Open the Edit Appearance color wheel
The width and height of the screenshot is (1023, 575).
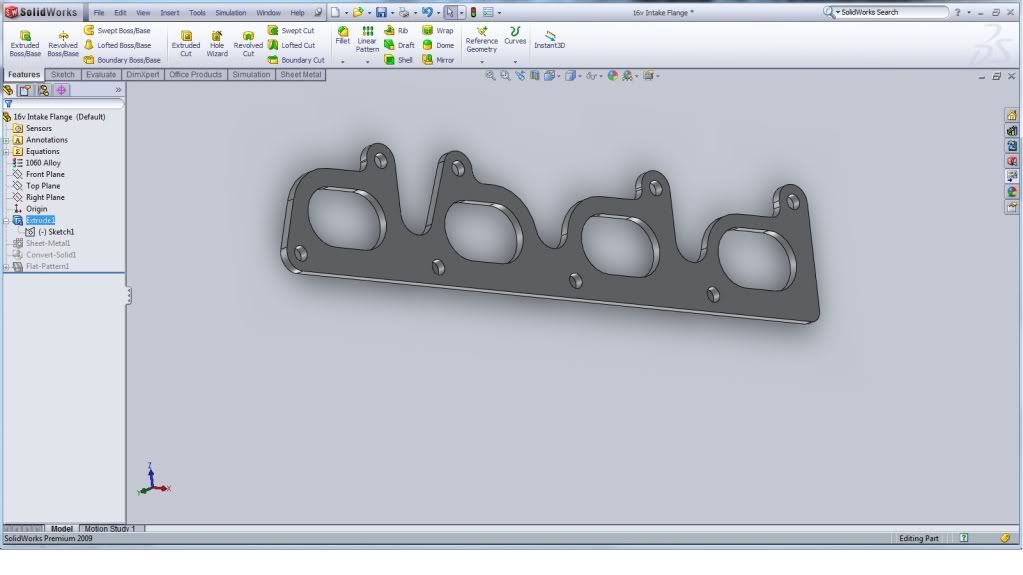tap(612, 76)
